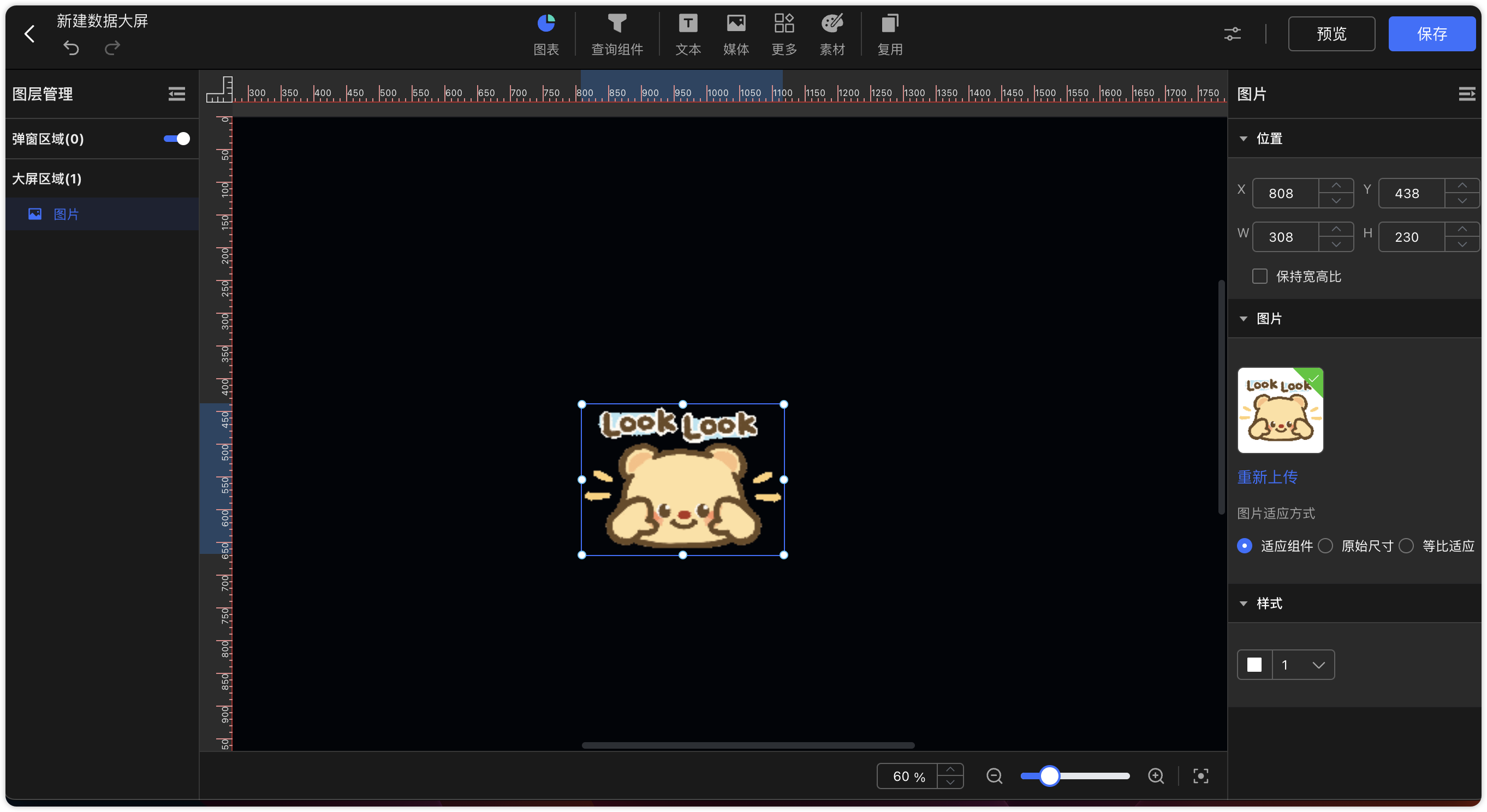Select the bear image on canvas
This screenshot has height=812, width=1487.
[682, 480]
